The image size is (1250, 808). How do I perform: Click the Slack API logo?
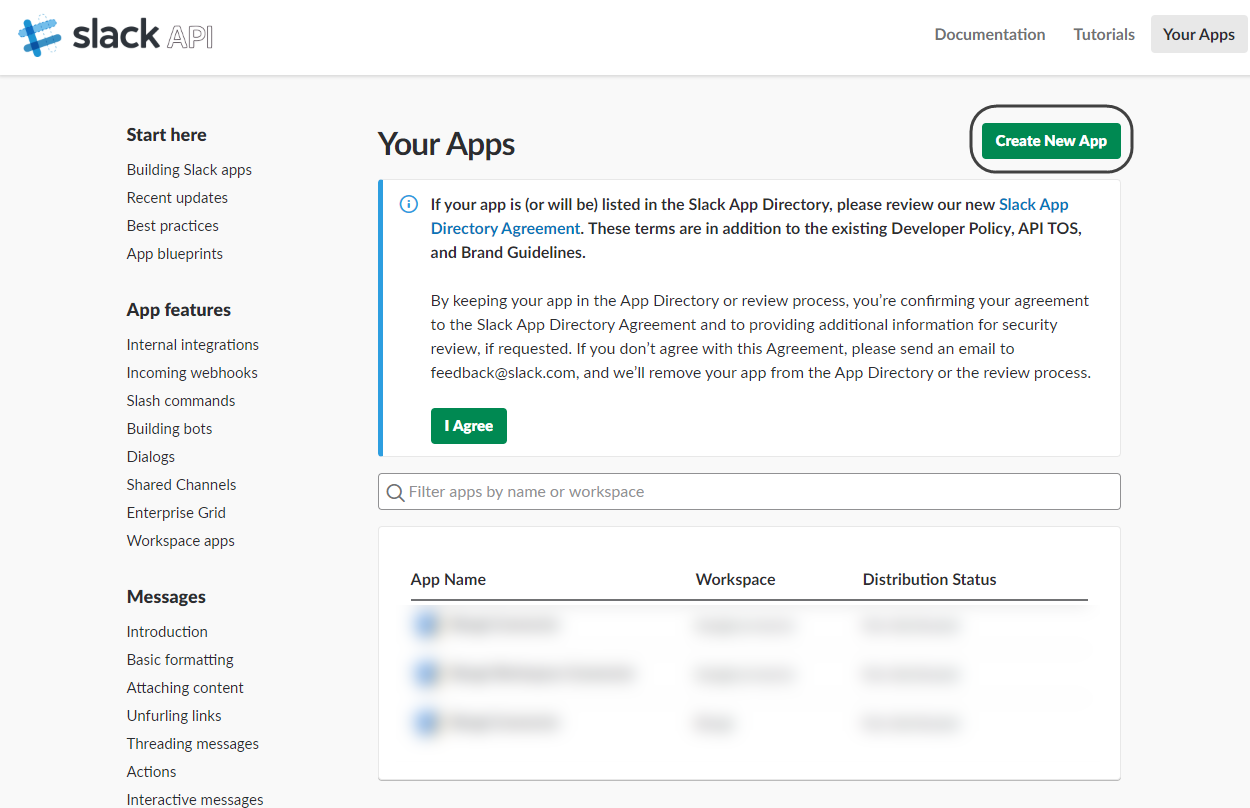(x=116, y=35)
